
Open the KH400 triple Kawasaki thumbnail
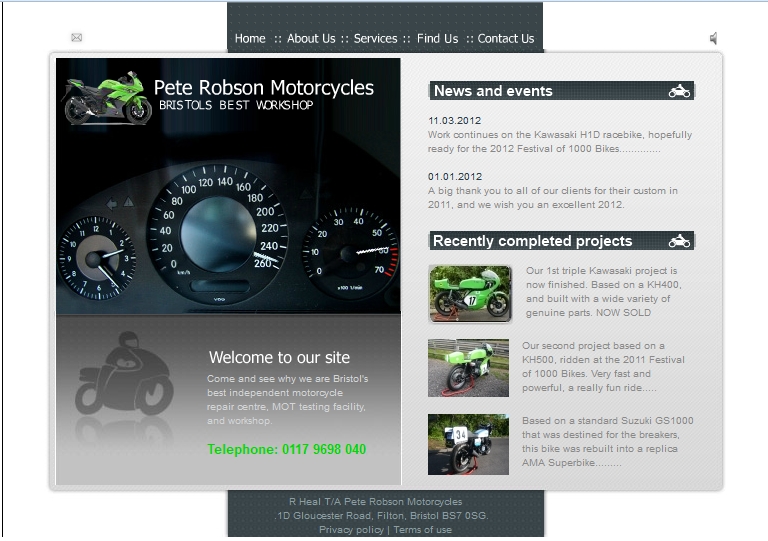pos(470,294)
